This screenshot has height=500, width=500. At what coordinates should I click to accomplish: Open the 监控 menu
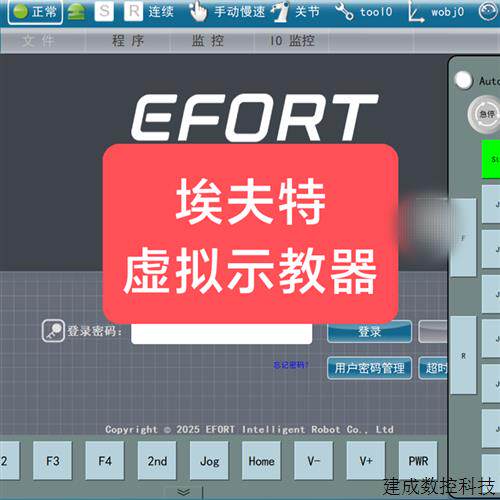tap(208, 41)
